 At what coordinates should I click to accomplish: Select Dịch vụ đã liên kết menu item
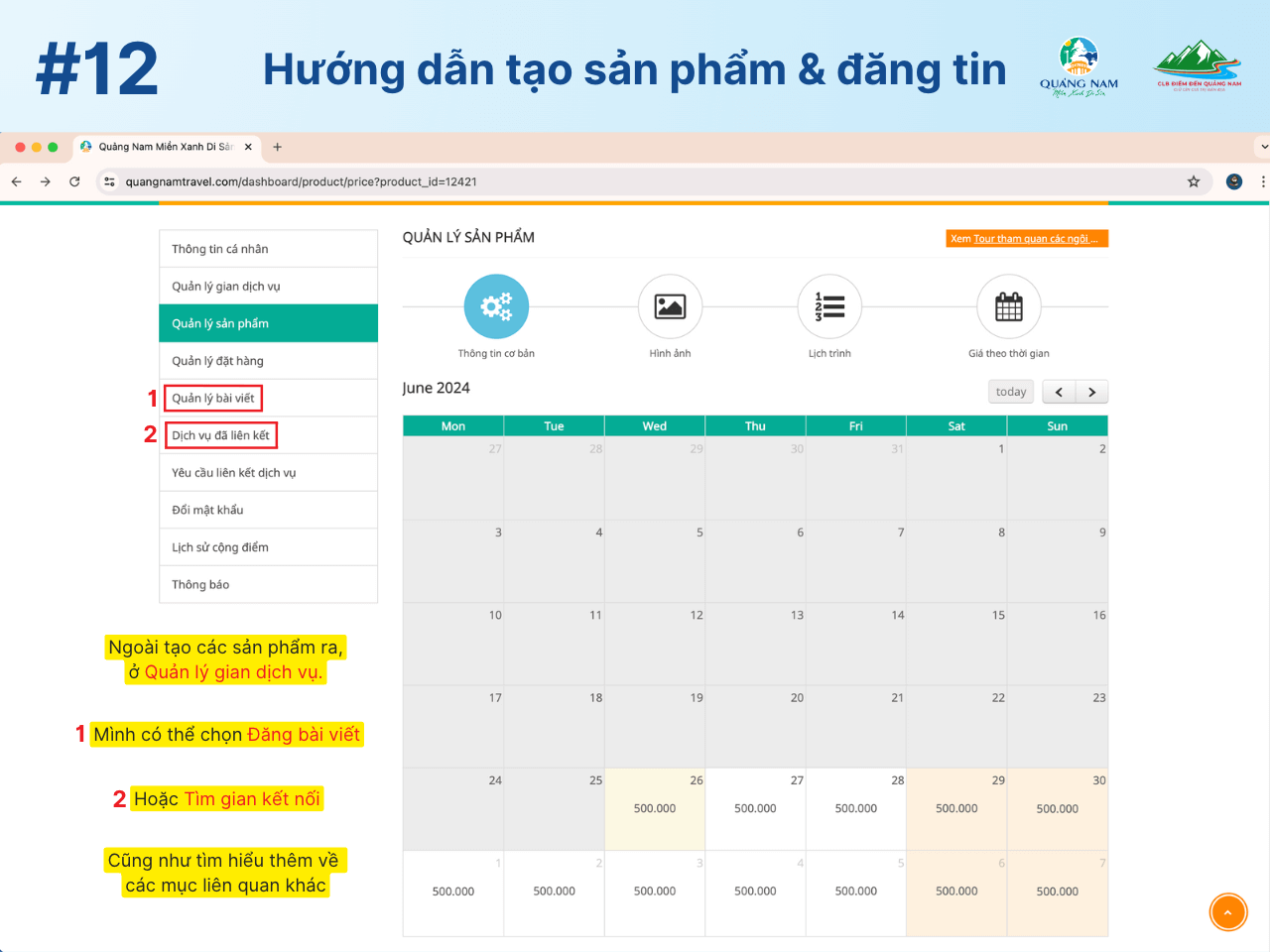[220, 435]
